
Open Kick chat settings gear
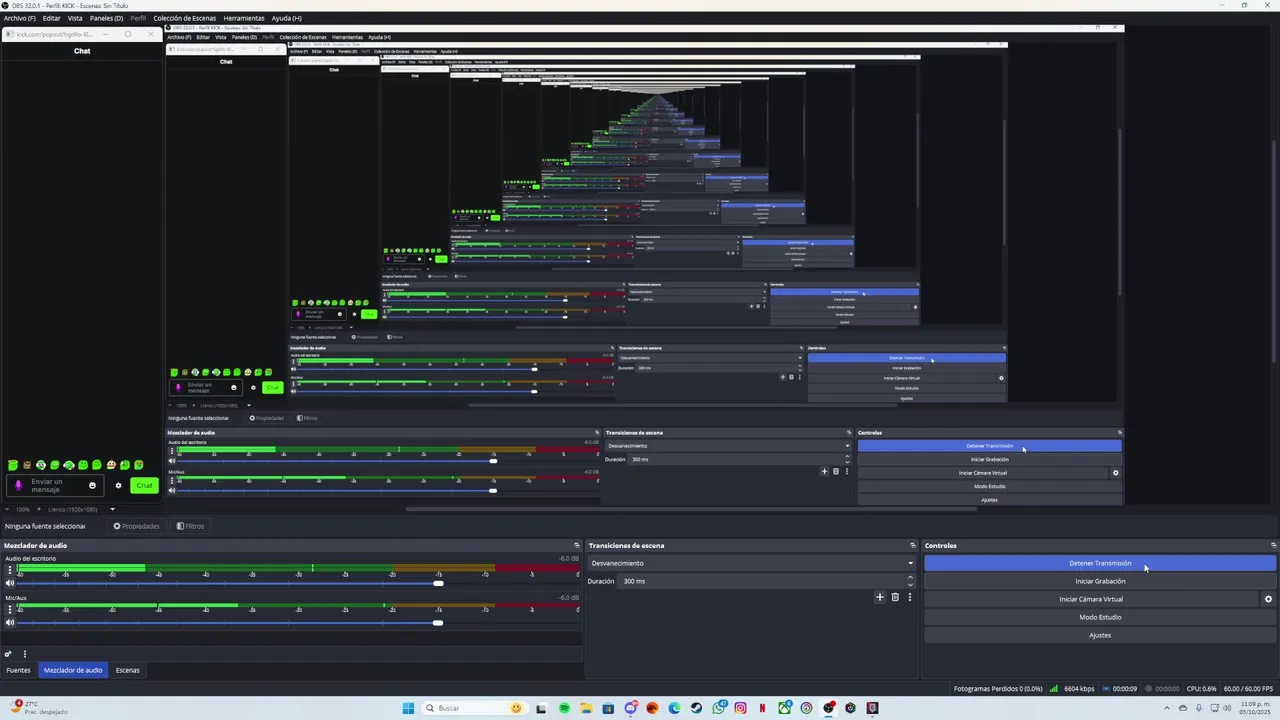(118, 486)
